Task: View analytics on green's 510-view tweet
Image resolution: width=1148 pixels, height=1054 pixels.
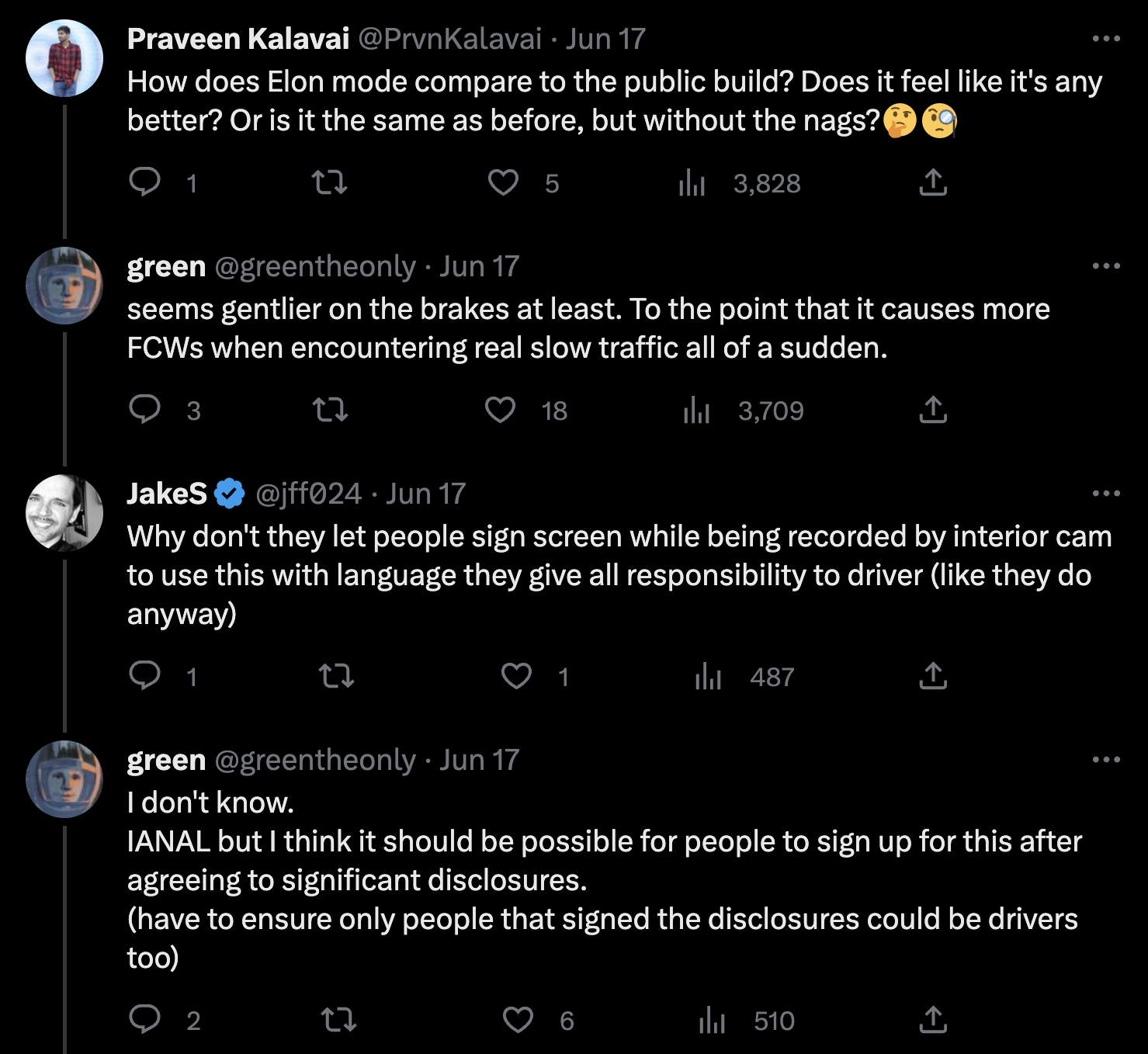Action: click(x=712, y=1020)
